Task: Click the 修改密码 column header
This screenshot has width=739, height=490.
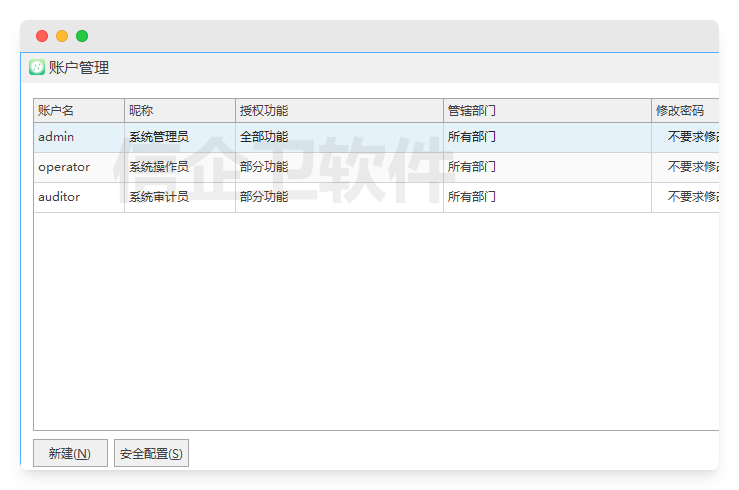Action: click(683, 110)
